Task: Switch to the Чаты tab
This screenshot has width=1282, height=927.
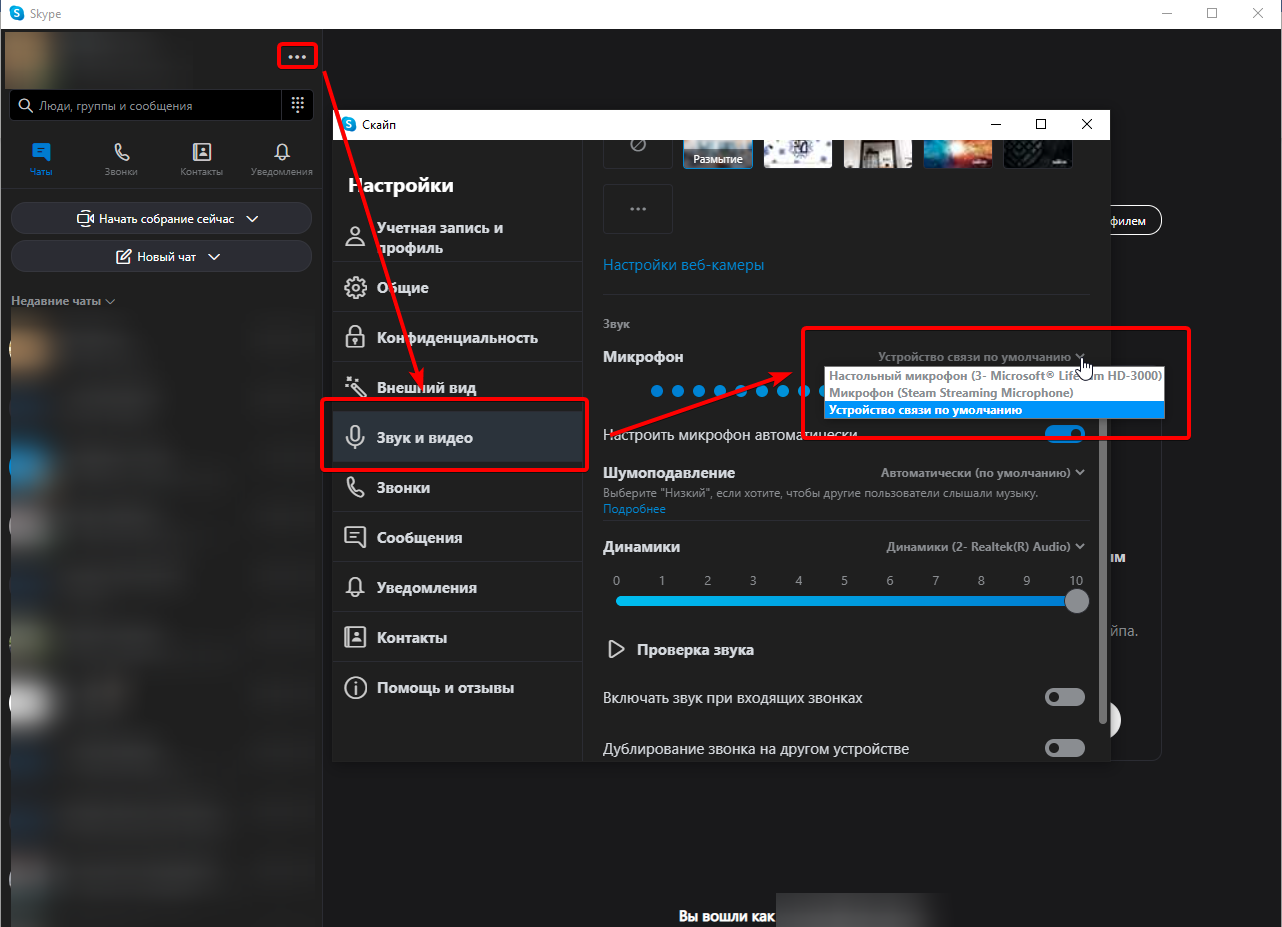Action: tap(41, 159)
